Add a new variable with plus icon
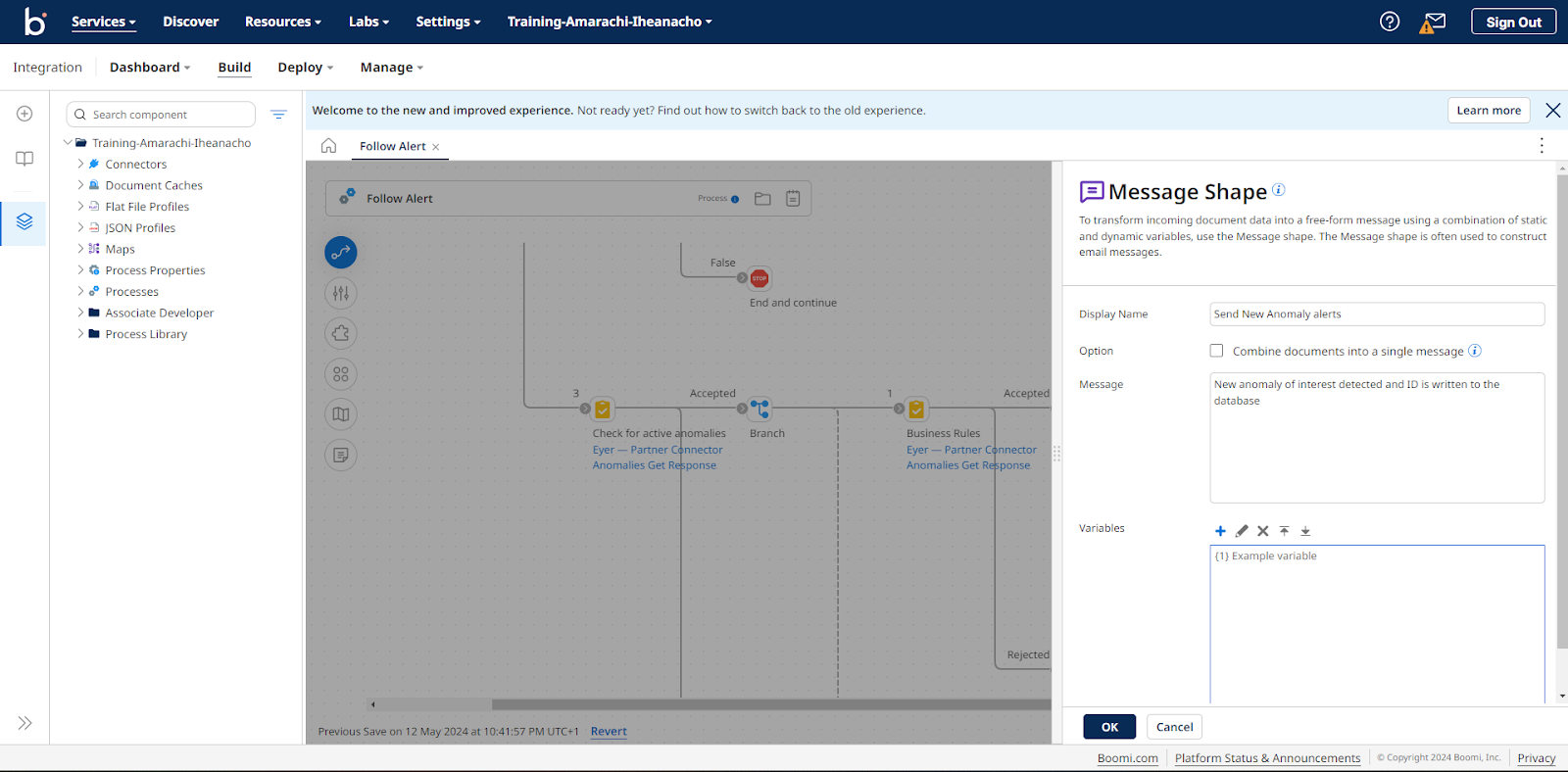The height and width of the screenshot is (772, 1568). tap(1220, 531)
